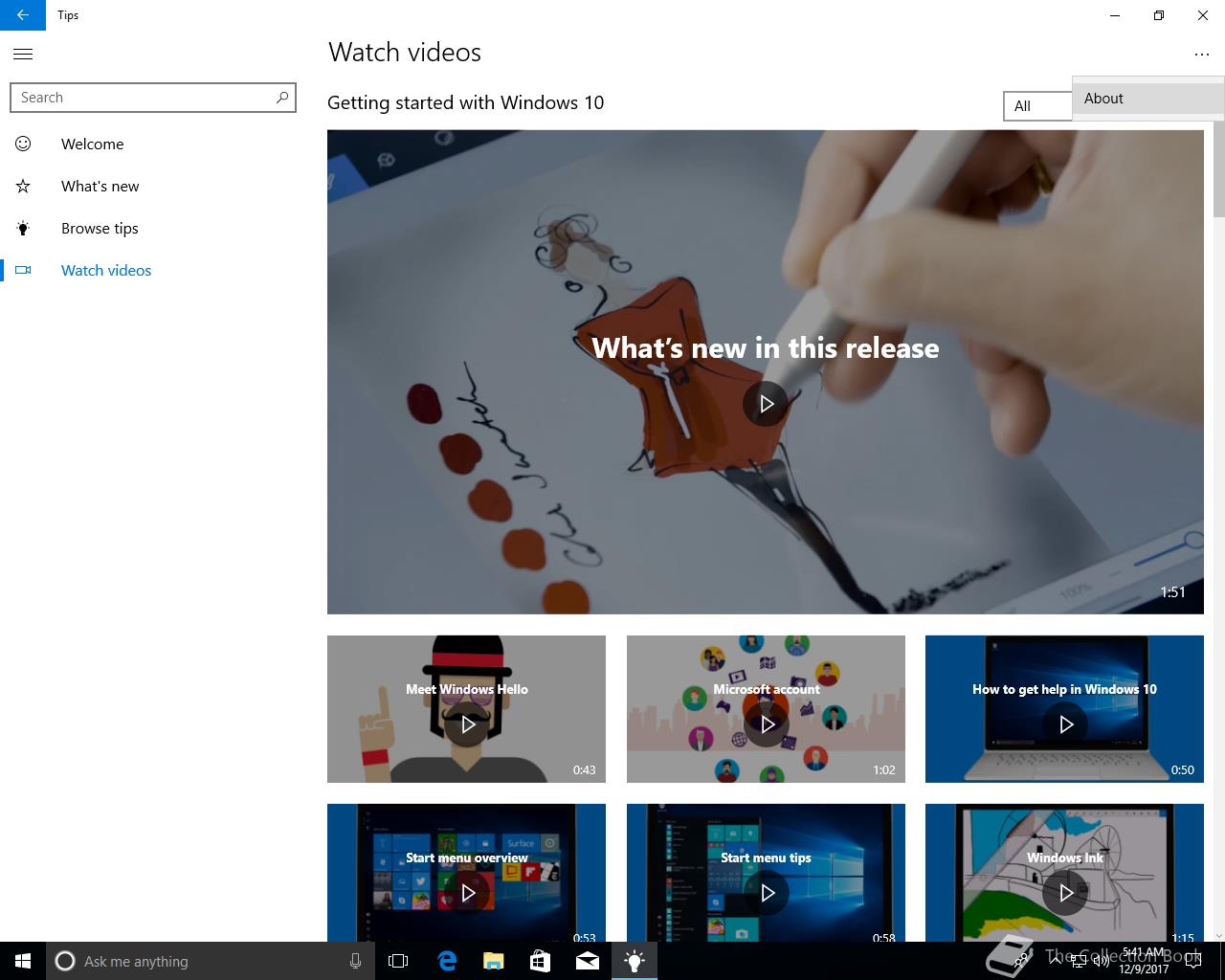Play How to get help video
The width and height of the screenshot is (1225, 980).
[x=1065, y=724]
